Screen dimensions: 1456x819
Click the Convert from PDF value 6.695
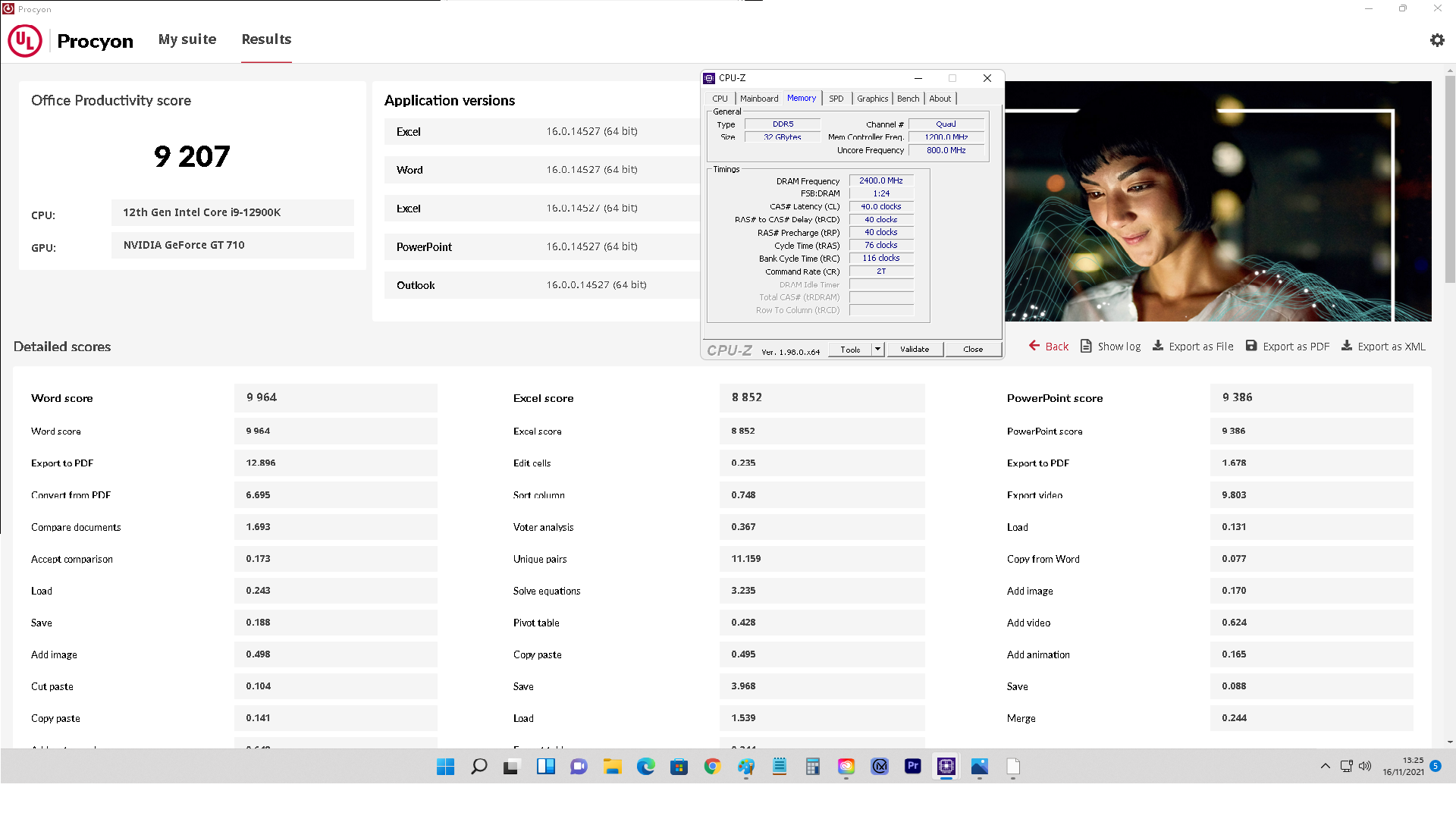pos(336,494)
